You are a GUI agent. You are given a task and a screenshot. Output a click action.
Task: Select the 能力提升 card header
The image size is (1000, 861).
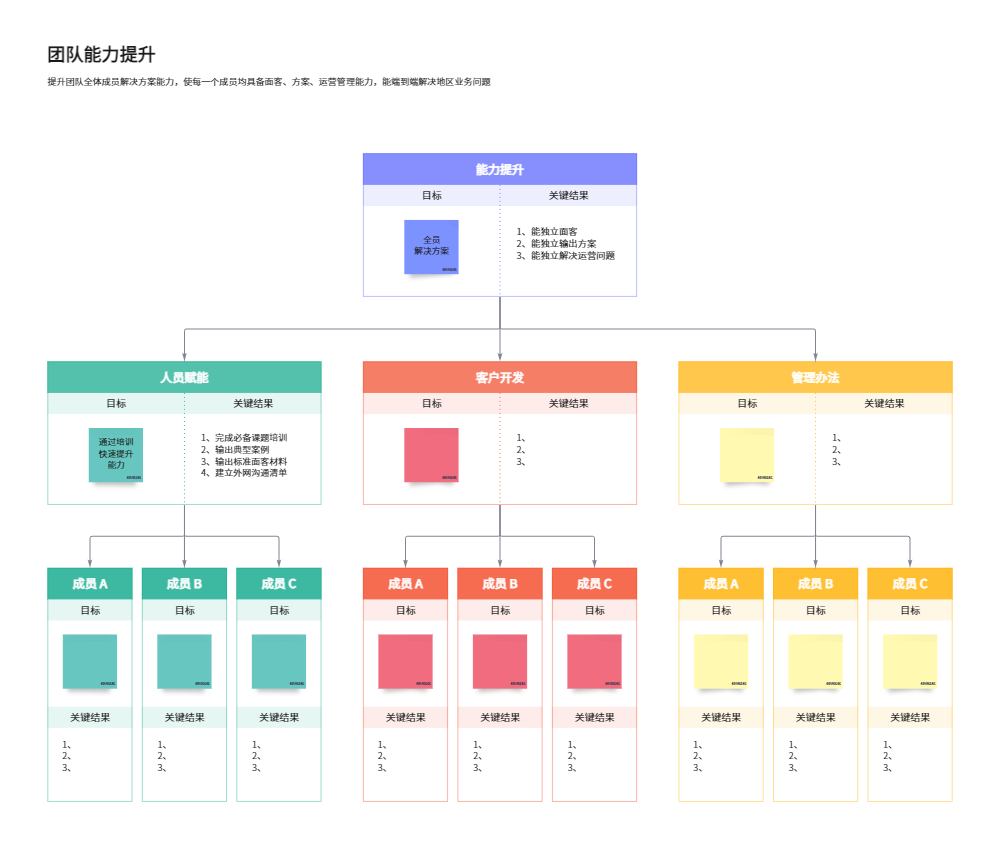pyautogui.click(x=499, y=169)
